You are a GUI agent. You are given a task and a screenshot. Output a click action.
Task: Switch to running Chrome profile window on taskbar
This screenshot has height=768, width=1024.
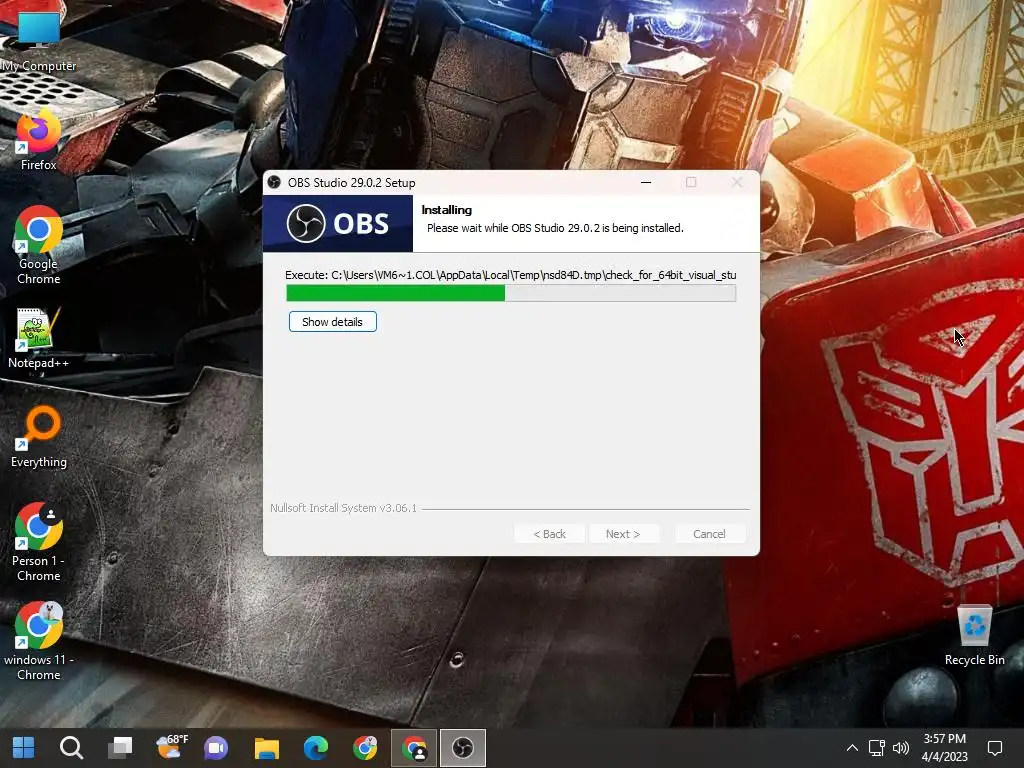[414, 748]
